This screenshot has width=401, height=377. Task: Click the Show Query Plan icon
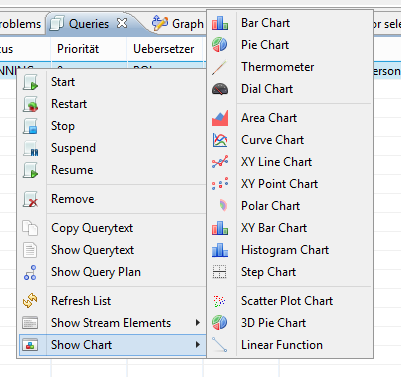pyautogui.click(x=30, y=272)
